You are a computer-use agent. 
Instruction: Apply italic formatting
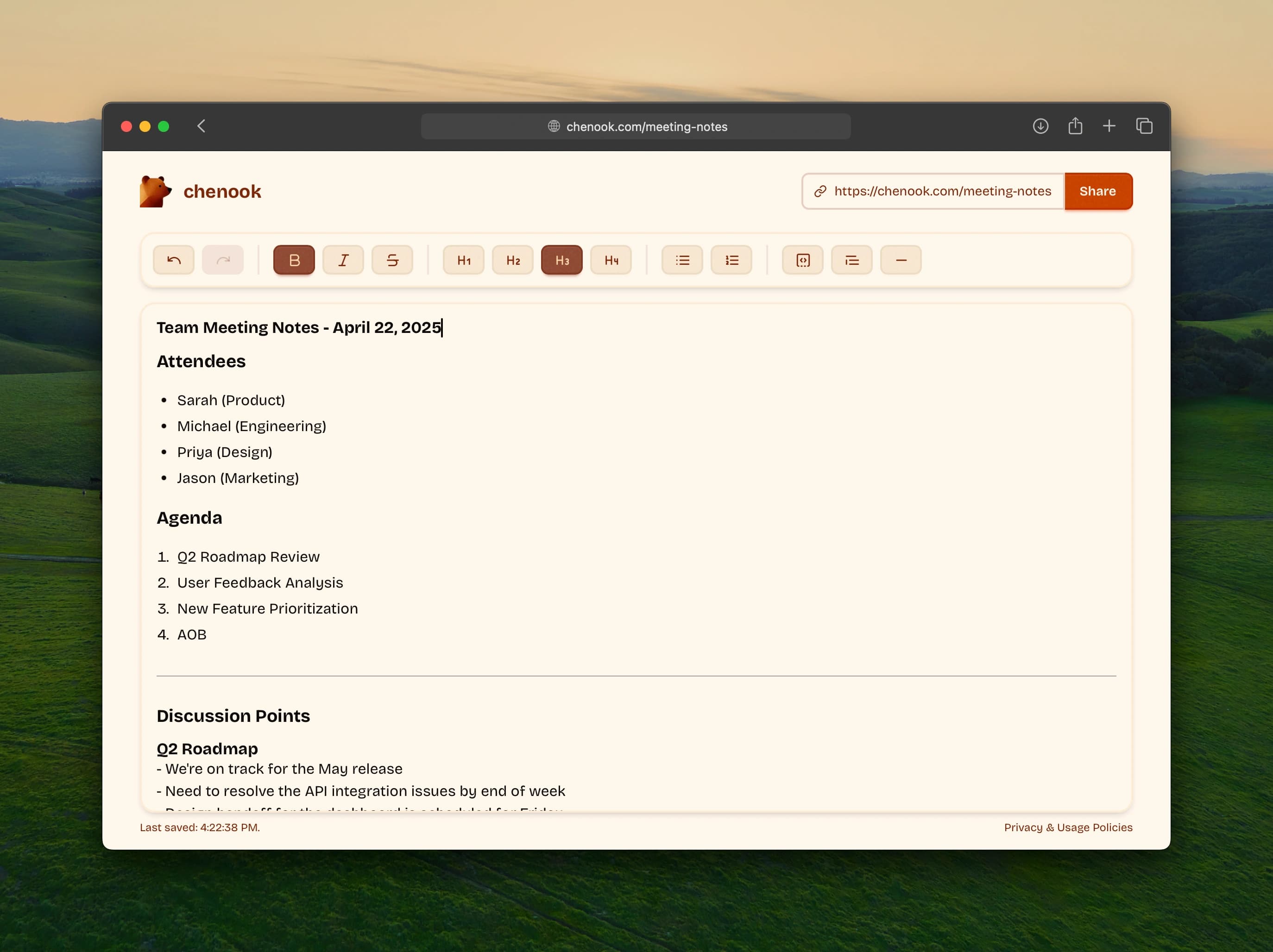click(x=343, y=259)
